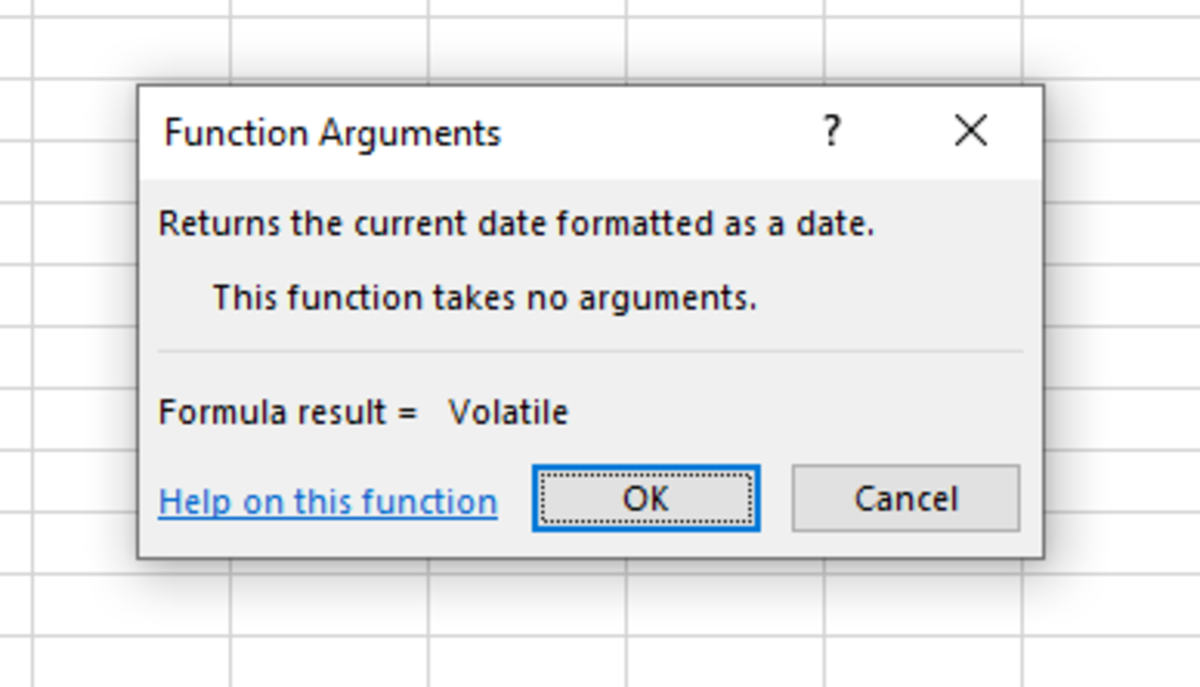Click the dialog help question mark icon
The height and width of the screenshot is (687, 1200).
[x=832, y=131]
